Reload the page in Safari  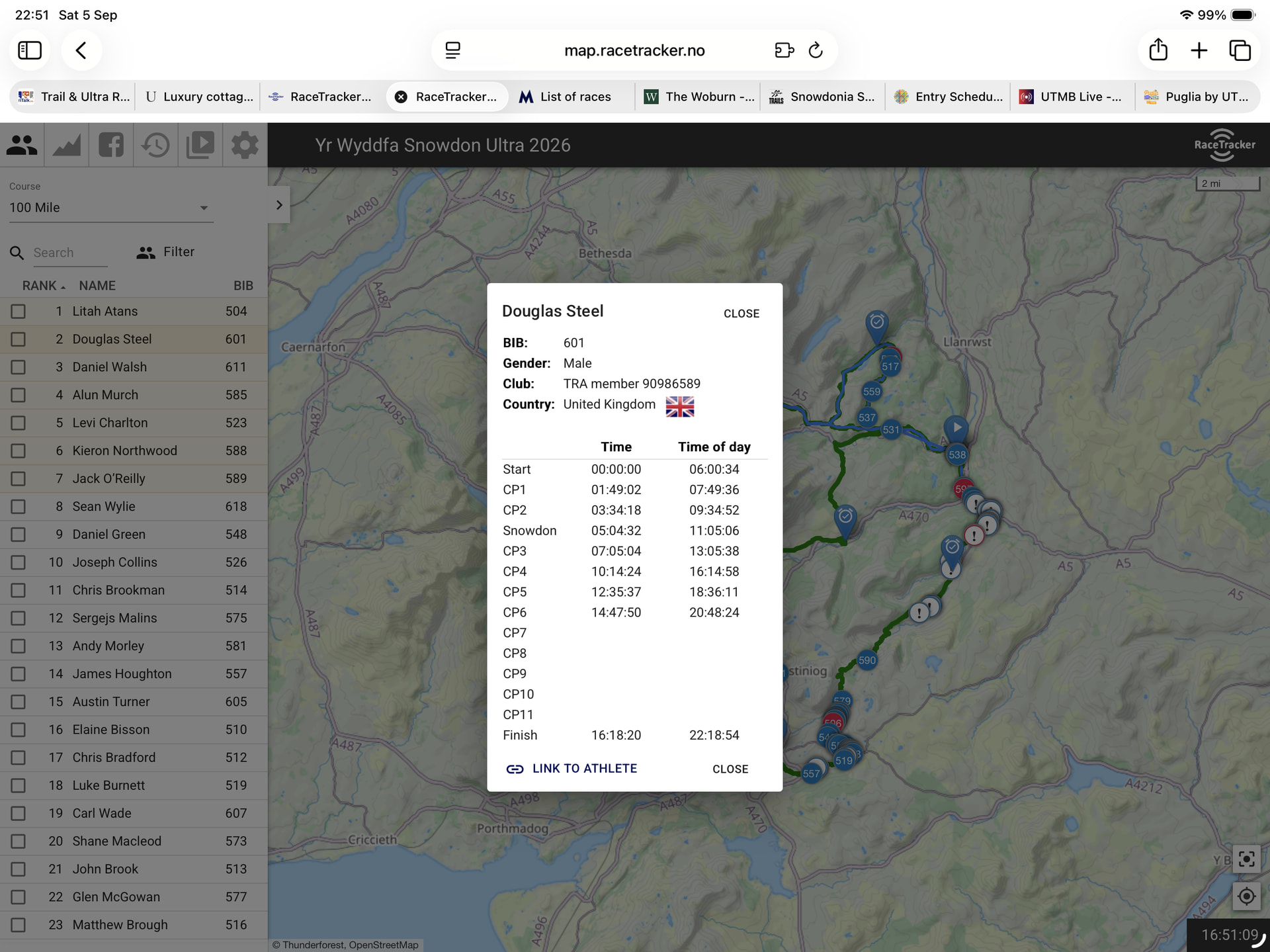tap(816, 50)
